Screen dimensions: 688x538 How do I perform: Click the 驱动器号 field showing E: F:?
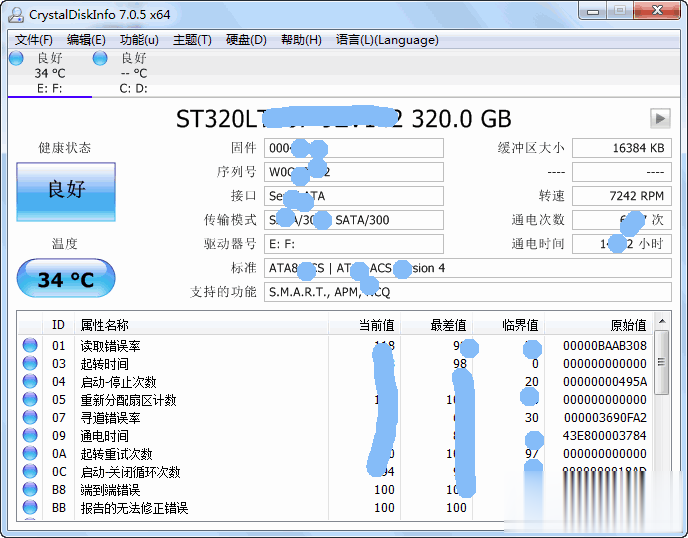(354, 244)
